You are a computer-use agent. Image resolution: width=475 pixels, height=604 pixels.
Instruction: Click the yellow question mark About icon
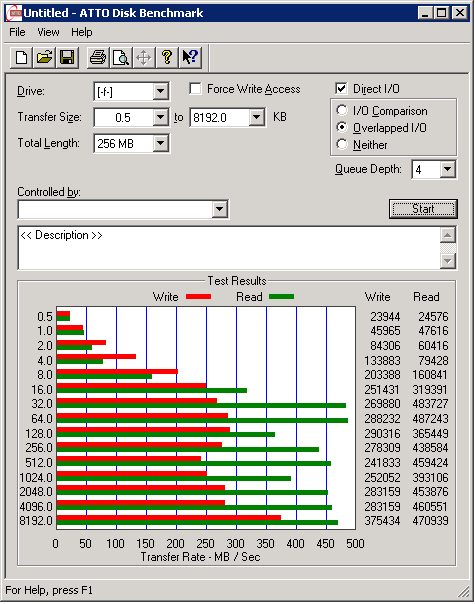167,58
